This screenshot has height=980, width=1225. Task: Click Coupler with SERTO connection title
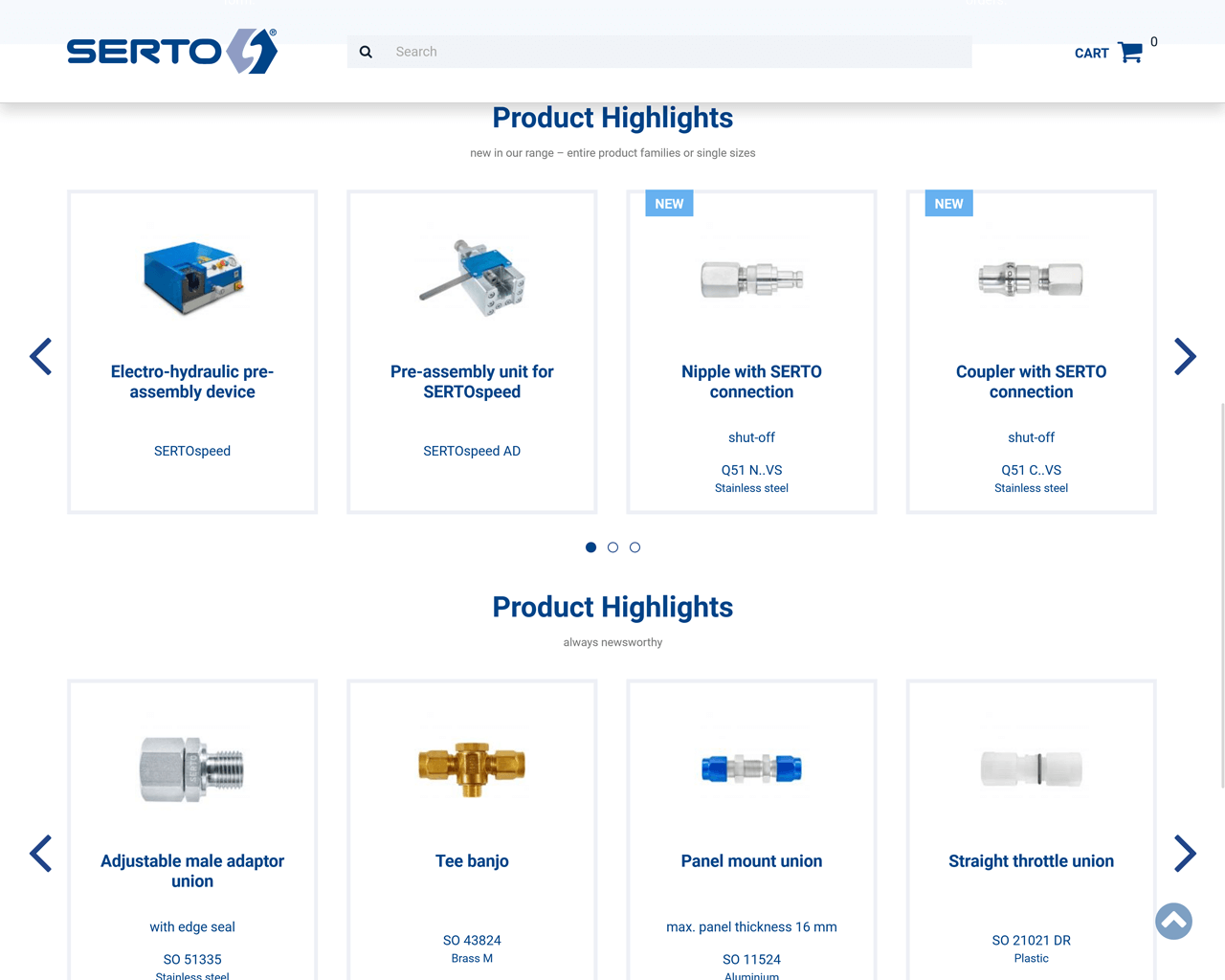coord(1031,382)
